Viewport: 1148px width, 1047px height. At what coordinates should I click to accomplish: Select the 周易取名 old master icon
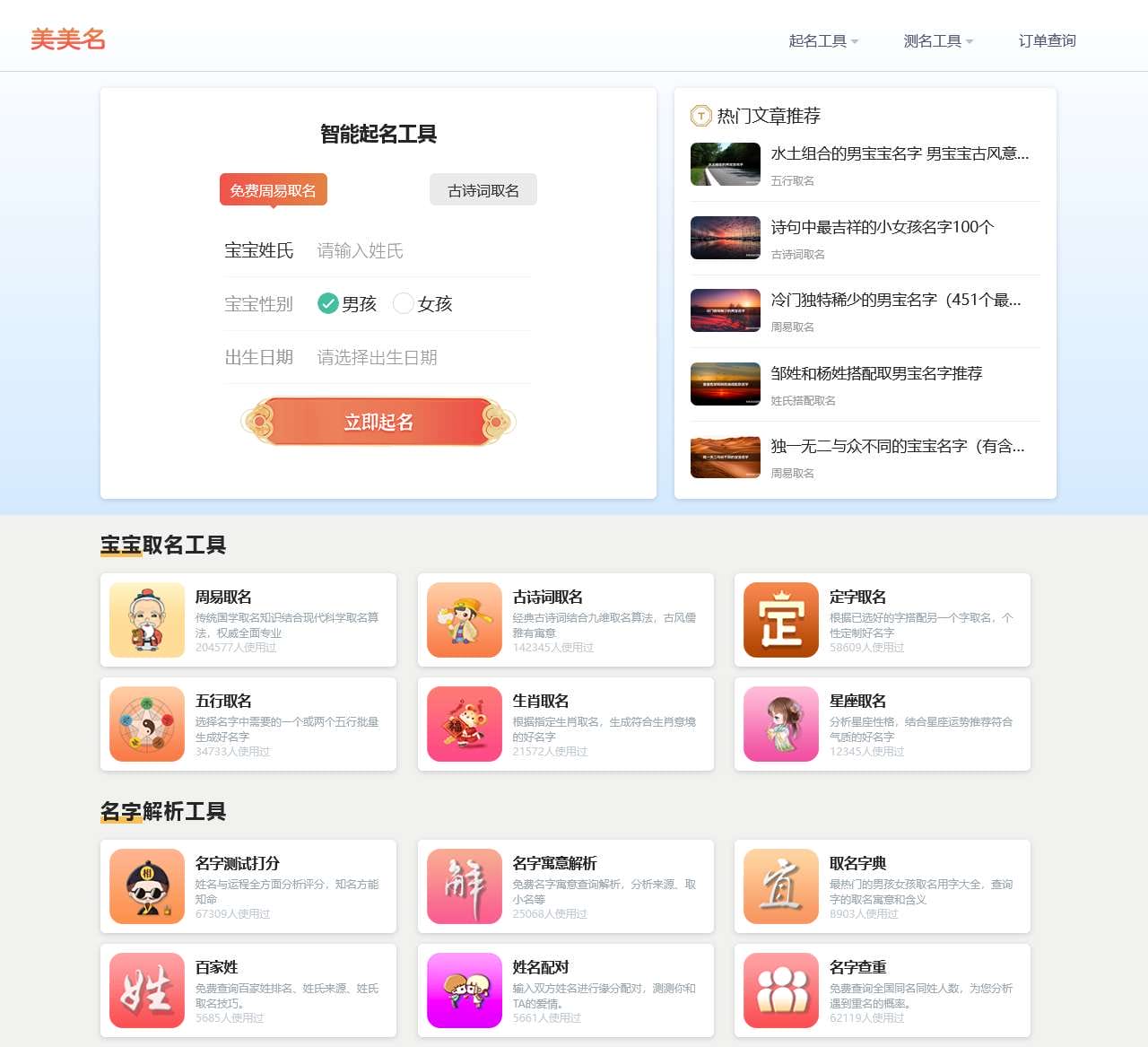click(x=146, y=620)
